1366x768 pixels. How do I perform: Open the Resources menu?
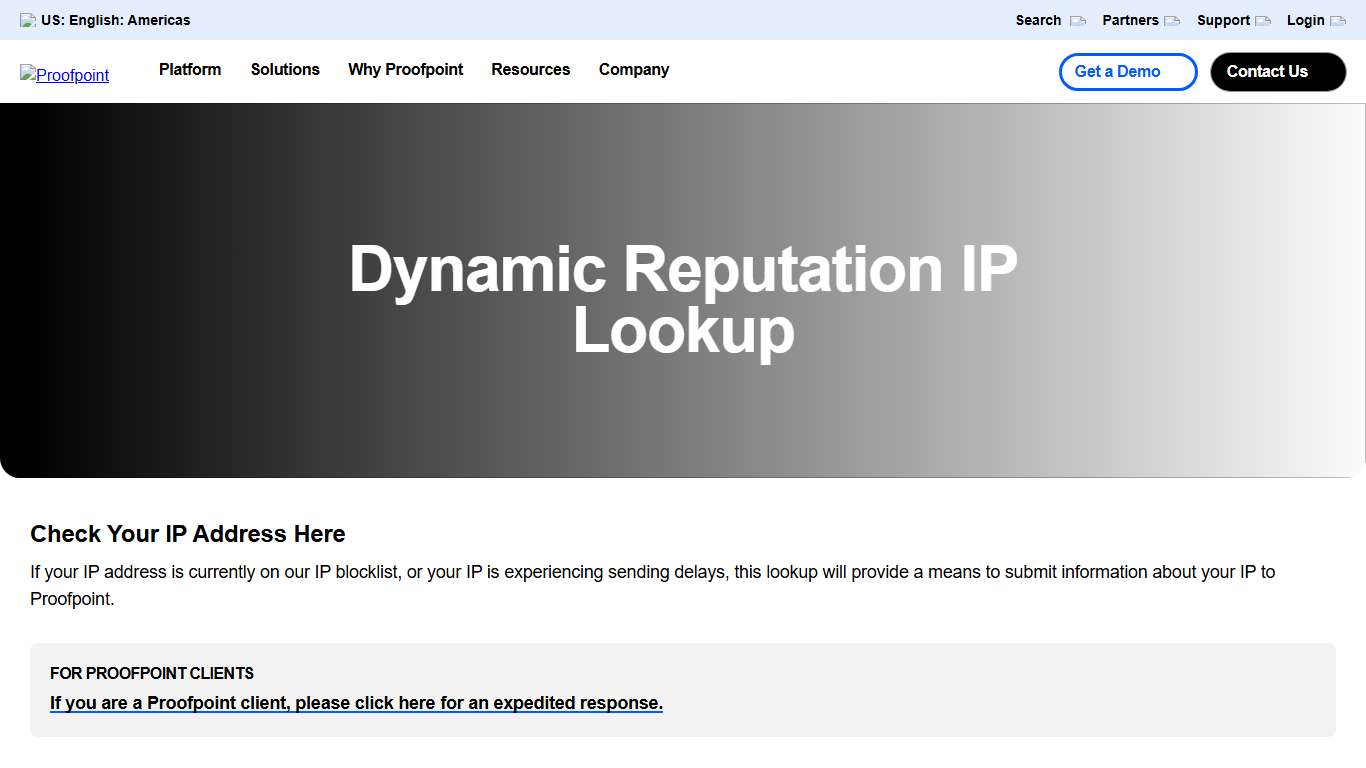[x=530, y=70]
